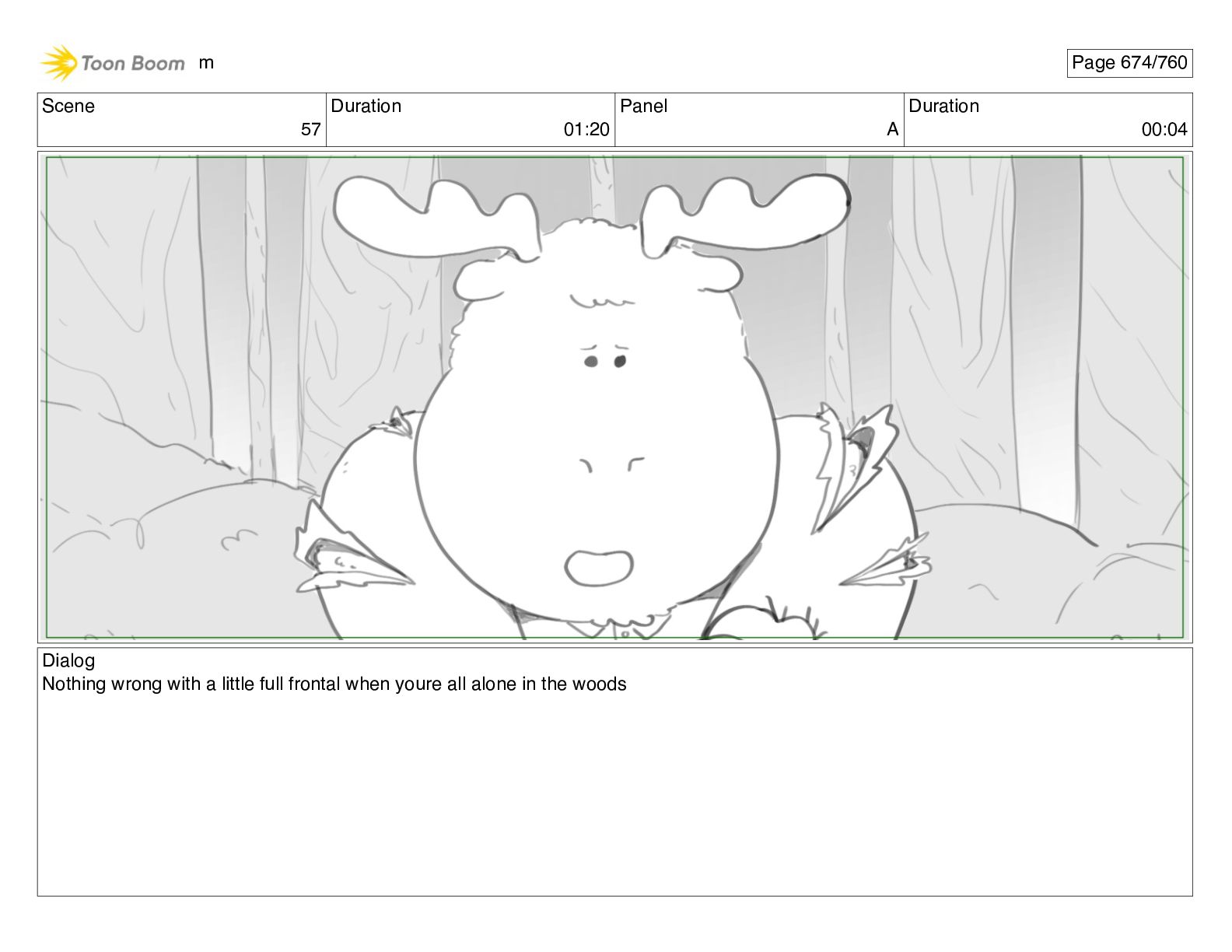Click the Toon Boom logo icon
The height and width of the screenshot is (952, 1232).
click(x=58, y=63)
